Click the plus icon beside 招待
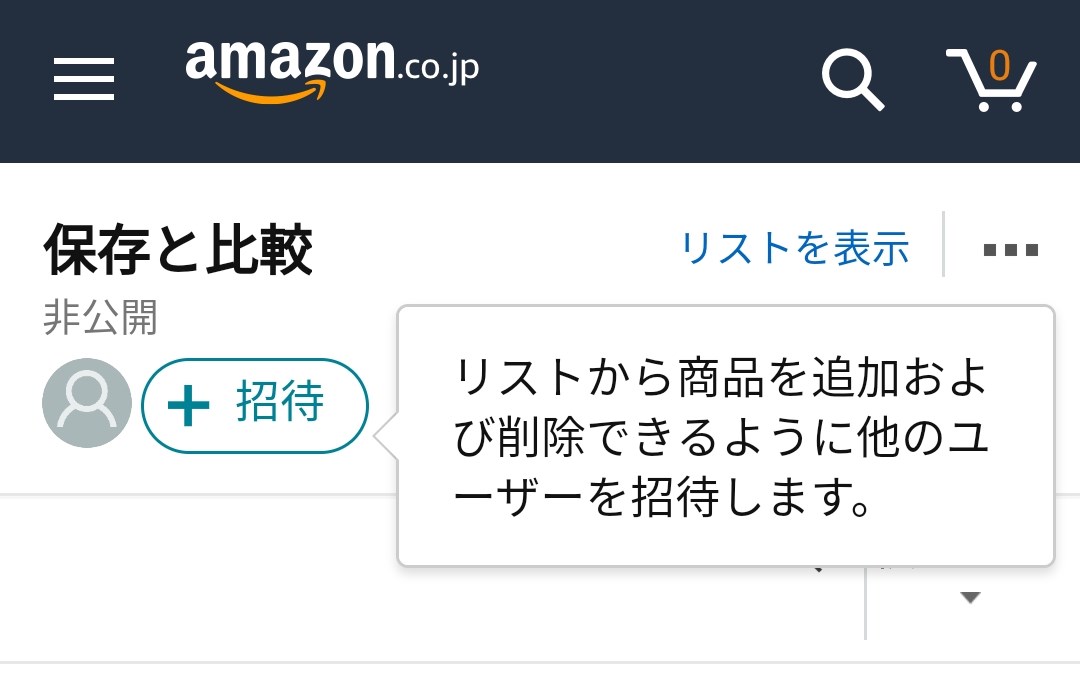This screenshot has width=1080, height=696. click(189, 406)
